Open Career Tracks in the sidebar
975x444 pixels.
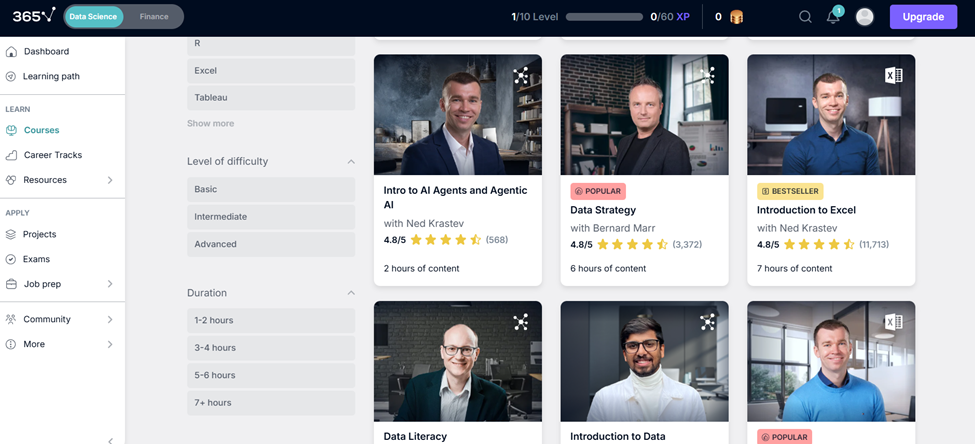point(52,155)
